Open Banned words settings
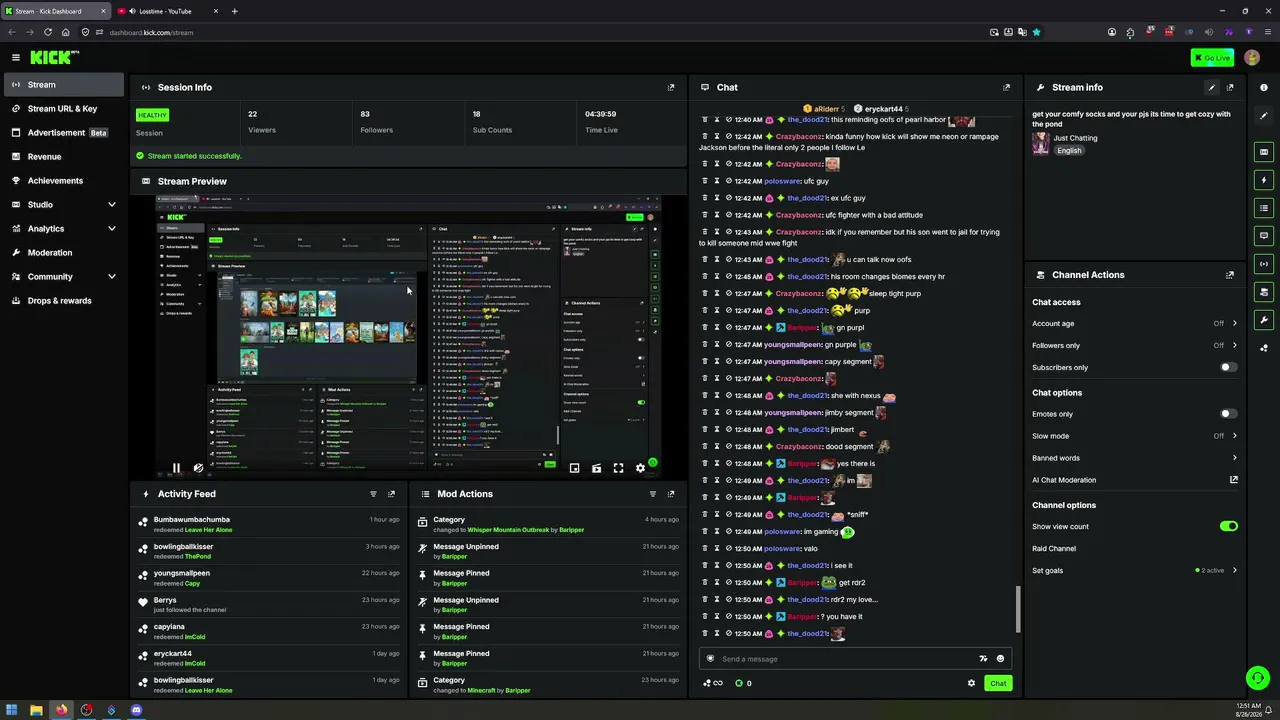Image resolution: width=1280 pixels, height=720 pixels. tap(1135, 458)
